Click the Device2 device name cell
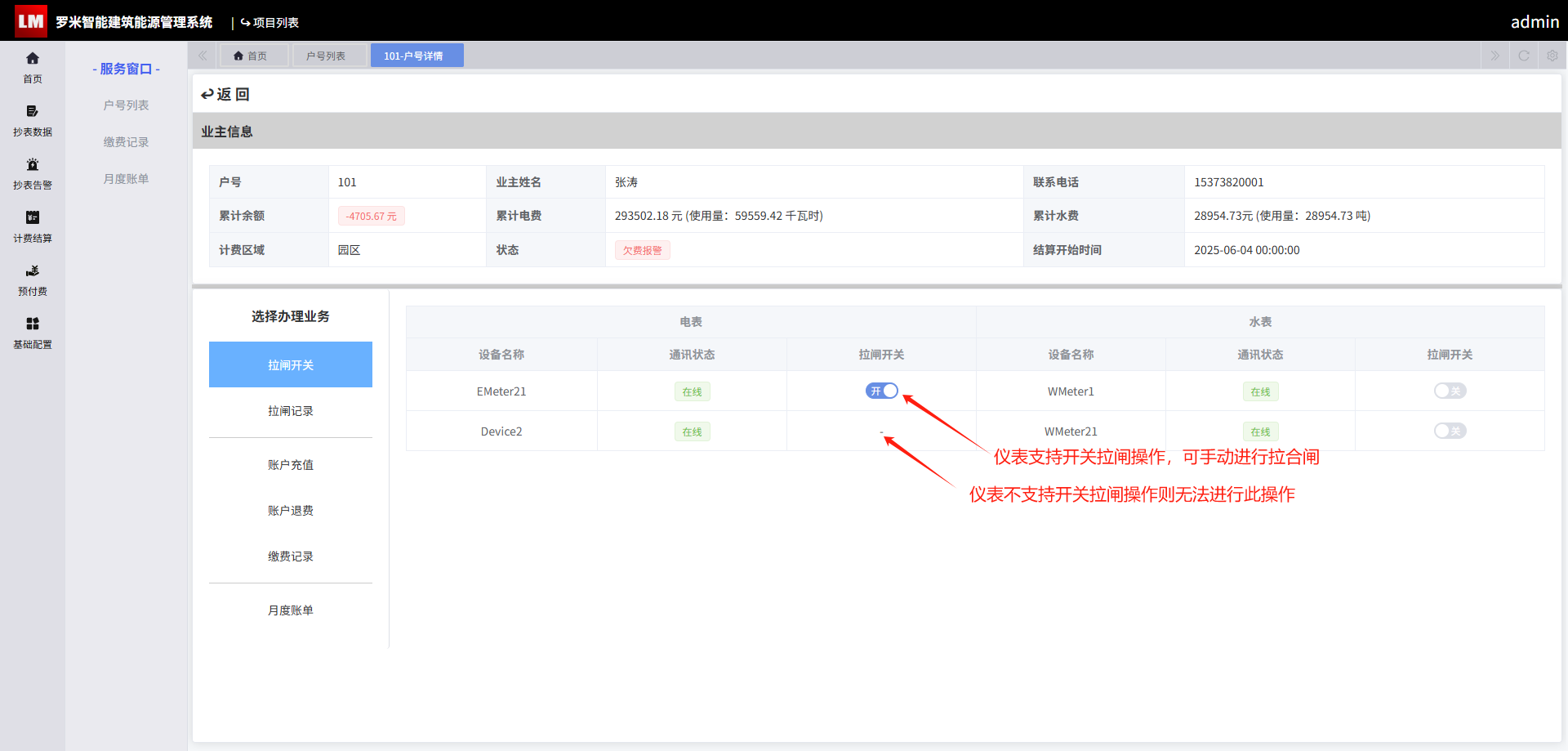The width and height of the screenshot is (1568, 751). click(501, 431)
